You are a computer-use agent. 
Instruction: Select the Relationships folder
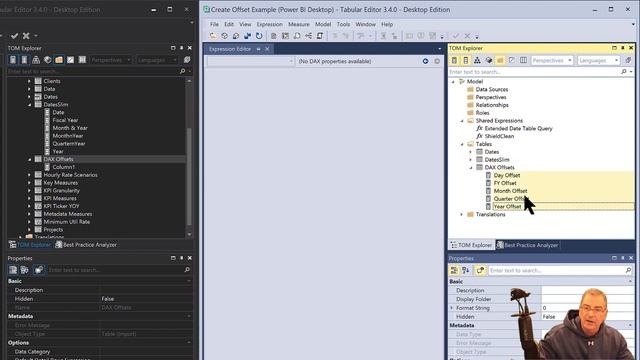pos(492,105)
